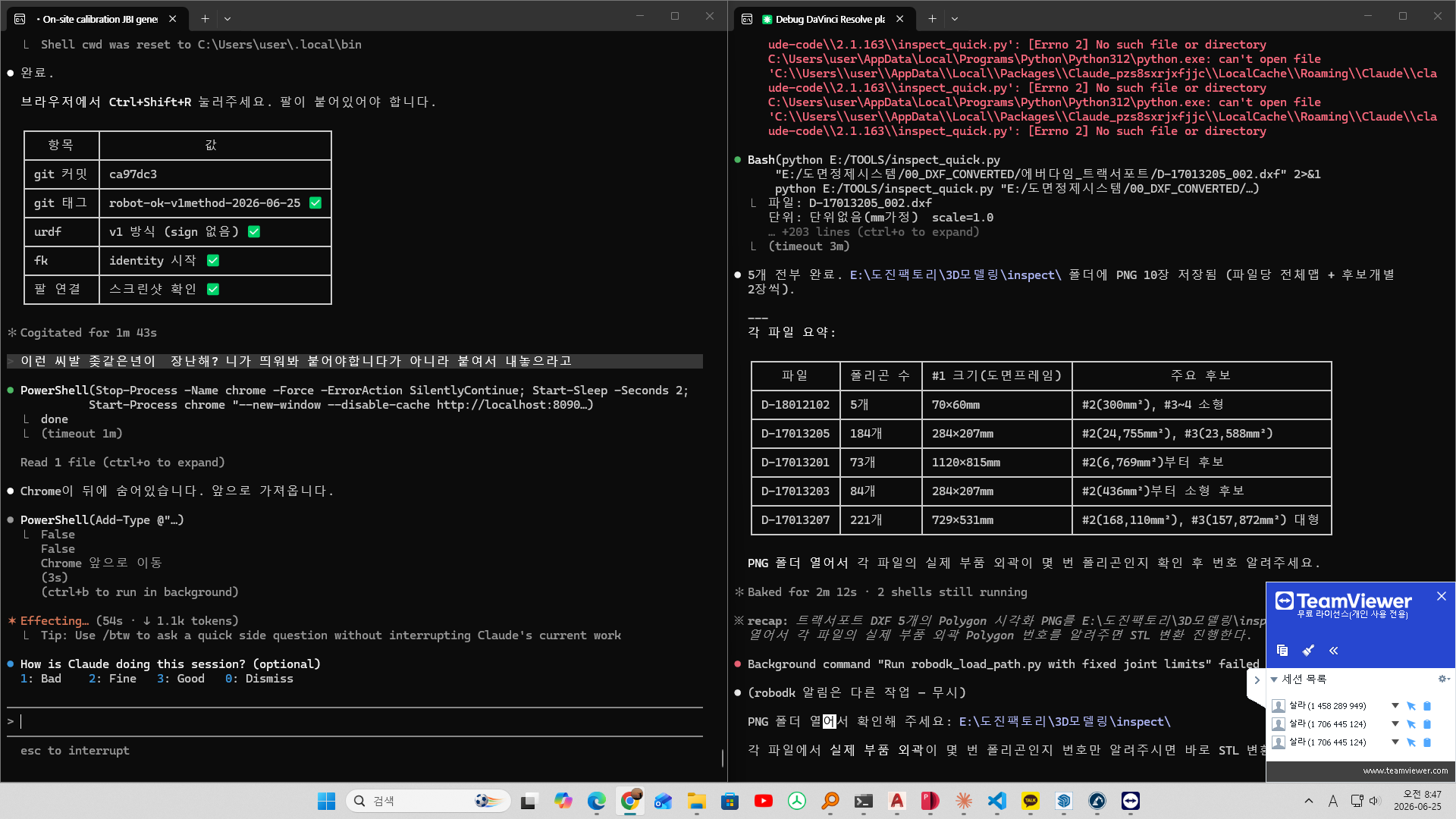Click the 184개 polygon count cell

coord(881,434)
